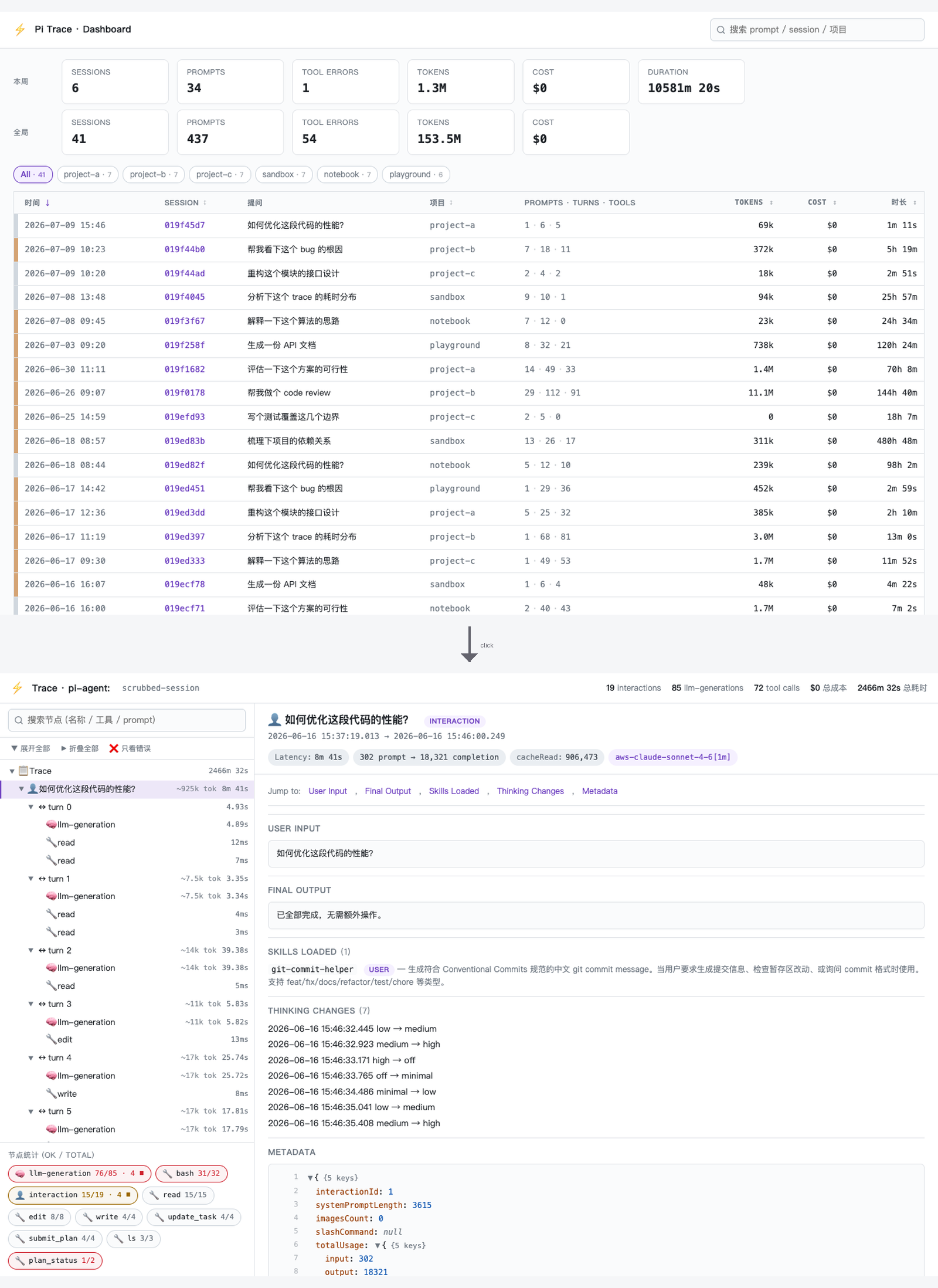Click the node search magnifier icon
Viewport: 938px width, 1288px height.
pyautogui.click(x=19, y=720)
